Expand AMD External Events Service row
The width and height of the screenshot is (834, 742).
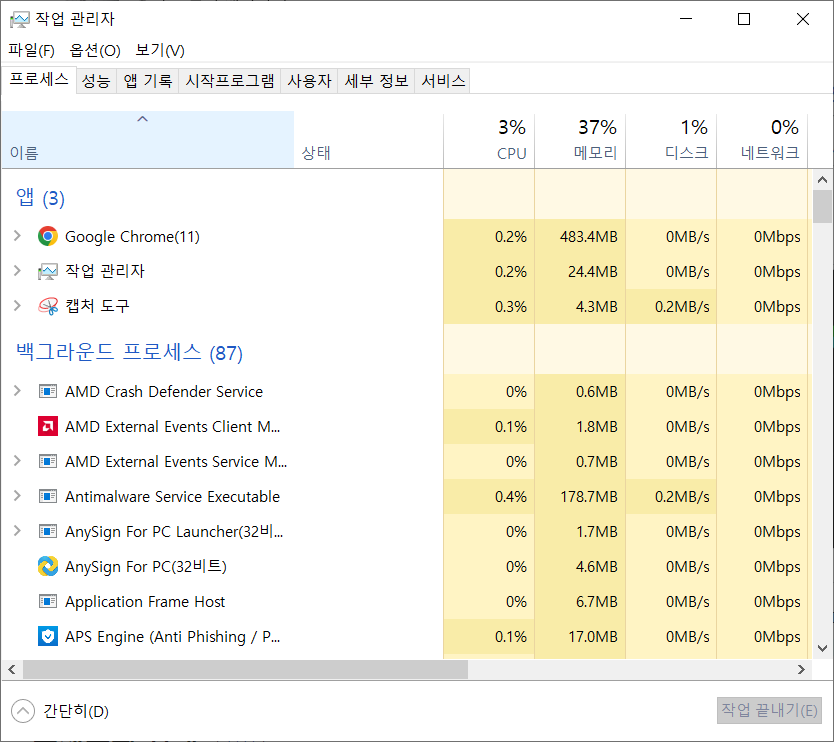coord(18,461)
